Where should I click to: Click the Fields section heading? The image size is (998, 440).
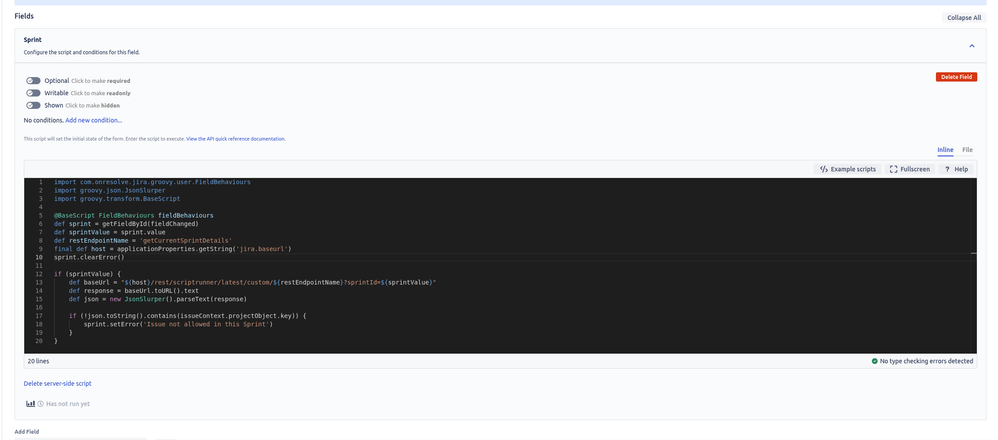tap(24, 16)
